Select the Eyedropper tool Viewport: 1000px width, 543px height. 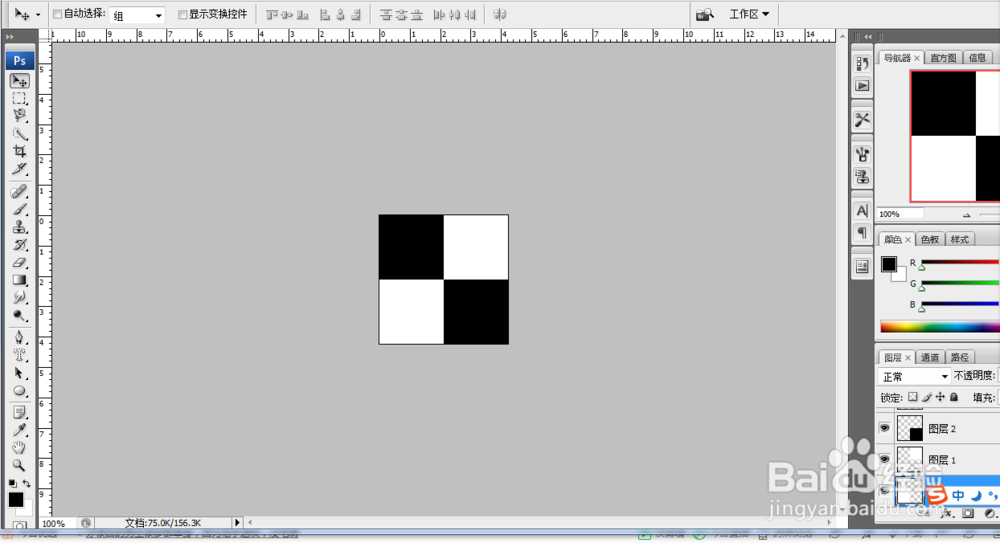pyautogui.click(x=19, y=431)
